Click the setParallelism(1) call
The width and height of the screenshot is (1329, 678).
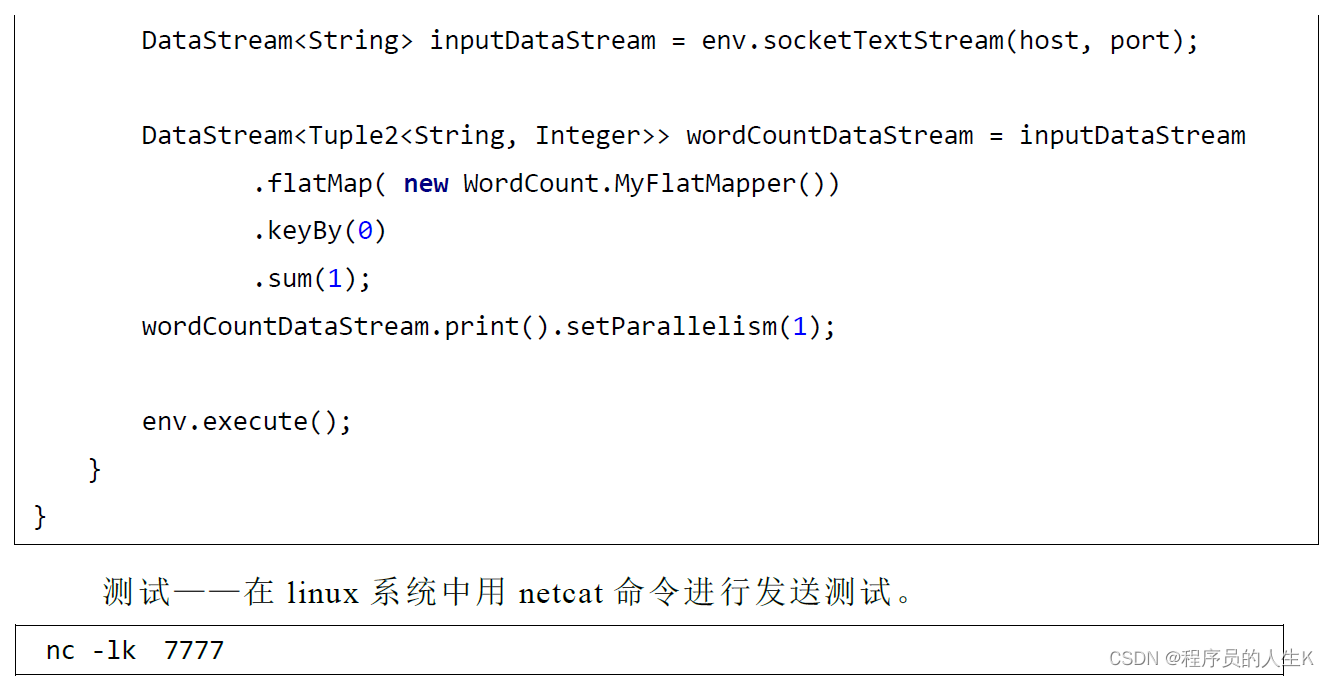click(700, 327)
